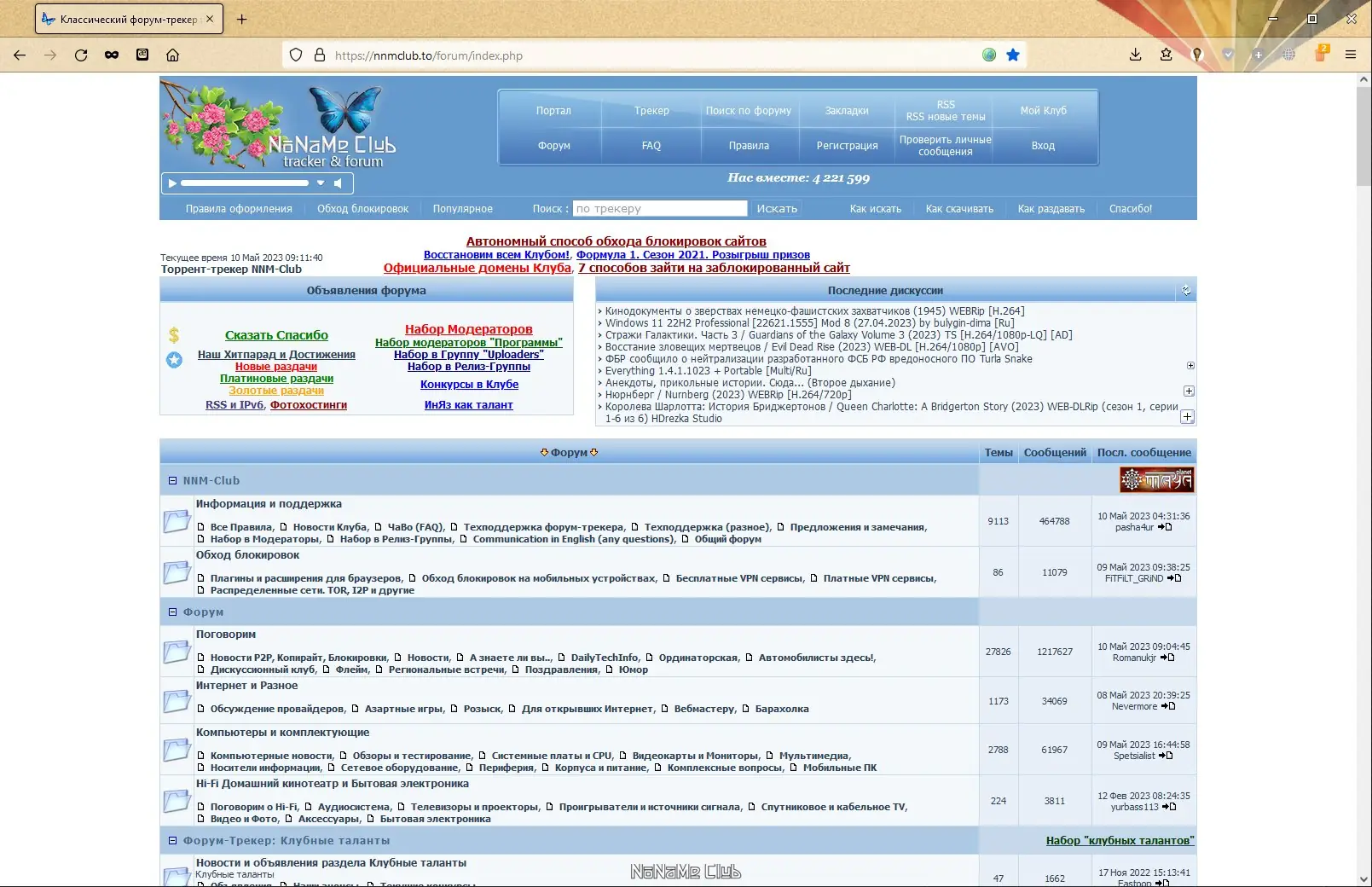Click the largest plus button in discussions panel
1372x887 pixels.
point(1187,417)
